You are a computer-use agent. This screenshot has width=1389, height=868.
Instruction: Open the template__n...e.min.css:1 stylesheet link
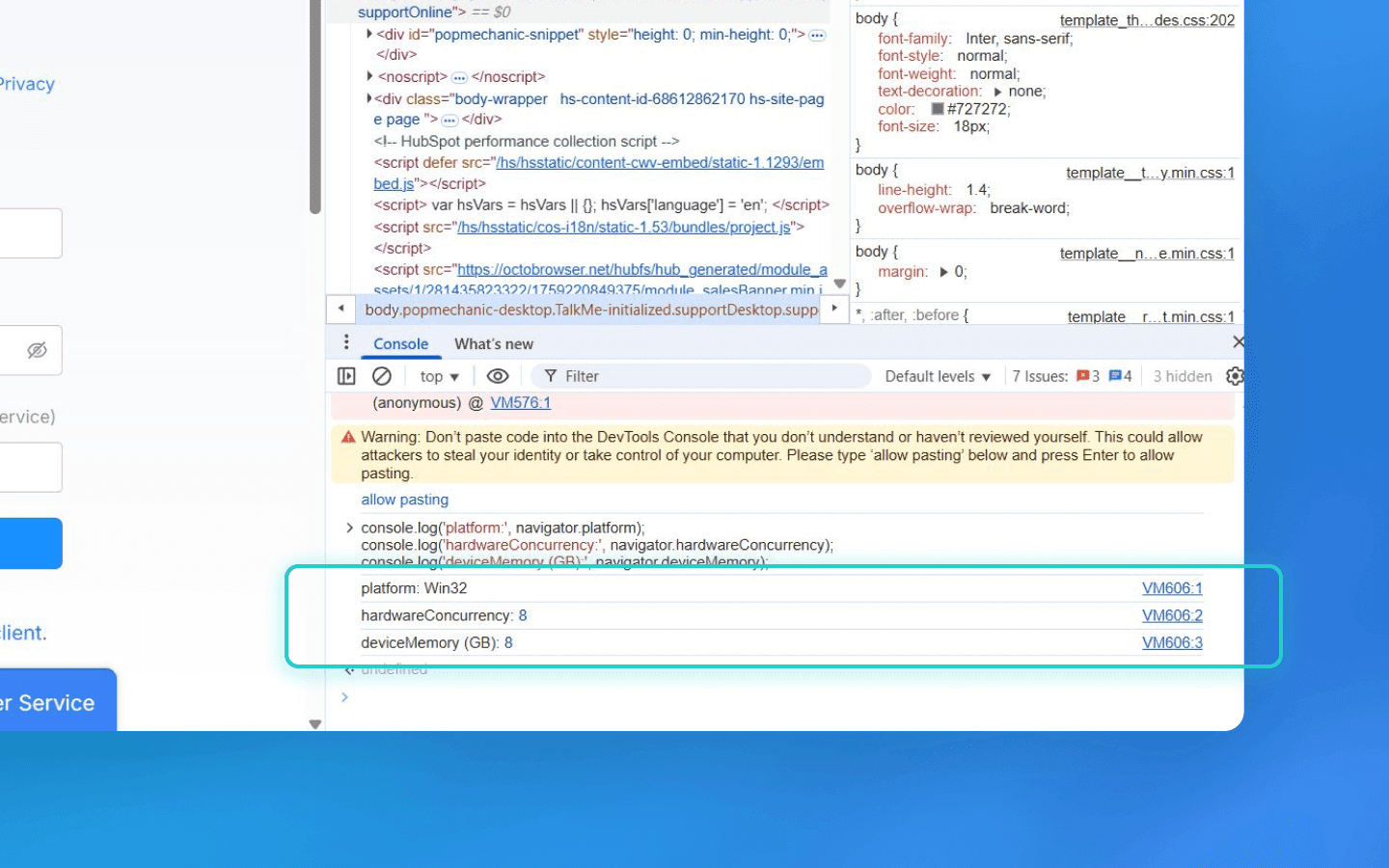[x=1147, y=254]
